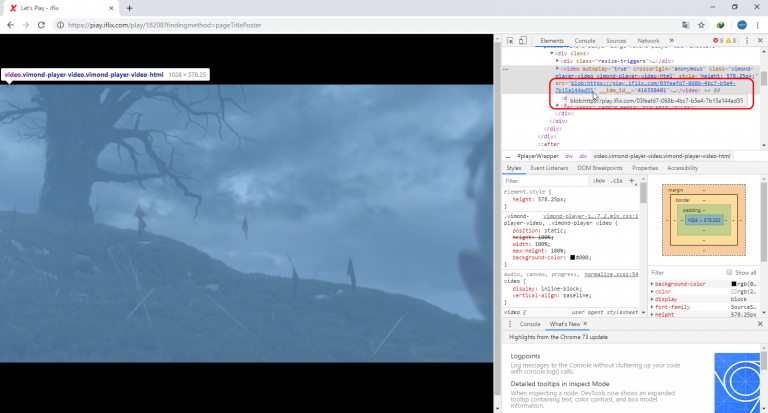Screen dimensions: 768x413
Task: Close the DevTools bottom drawer
Action: coord(760,324)
